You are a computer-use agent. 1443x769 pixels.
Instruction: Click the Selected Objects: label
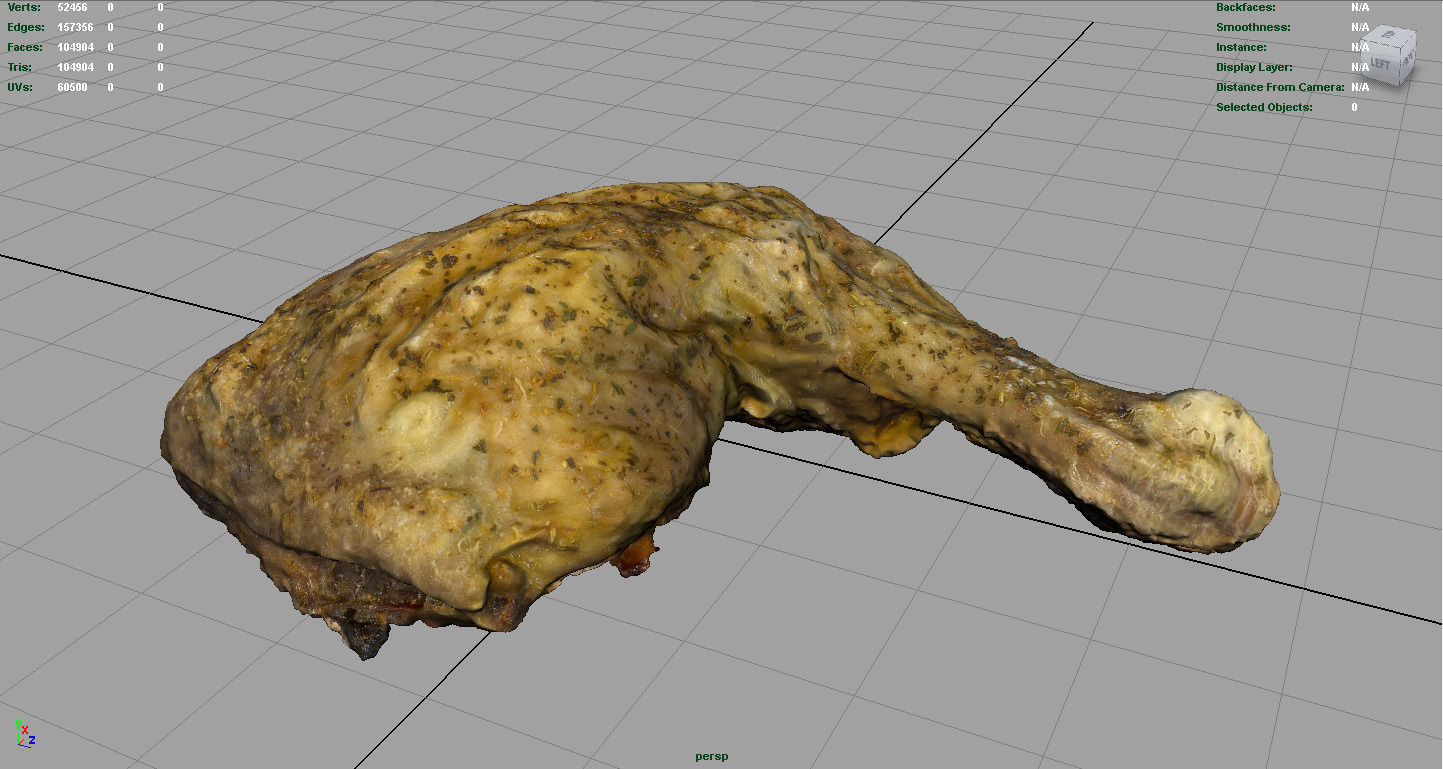1264,107
